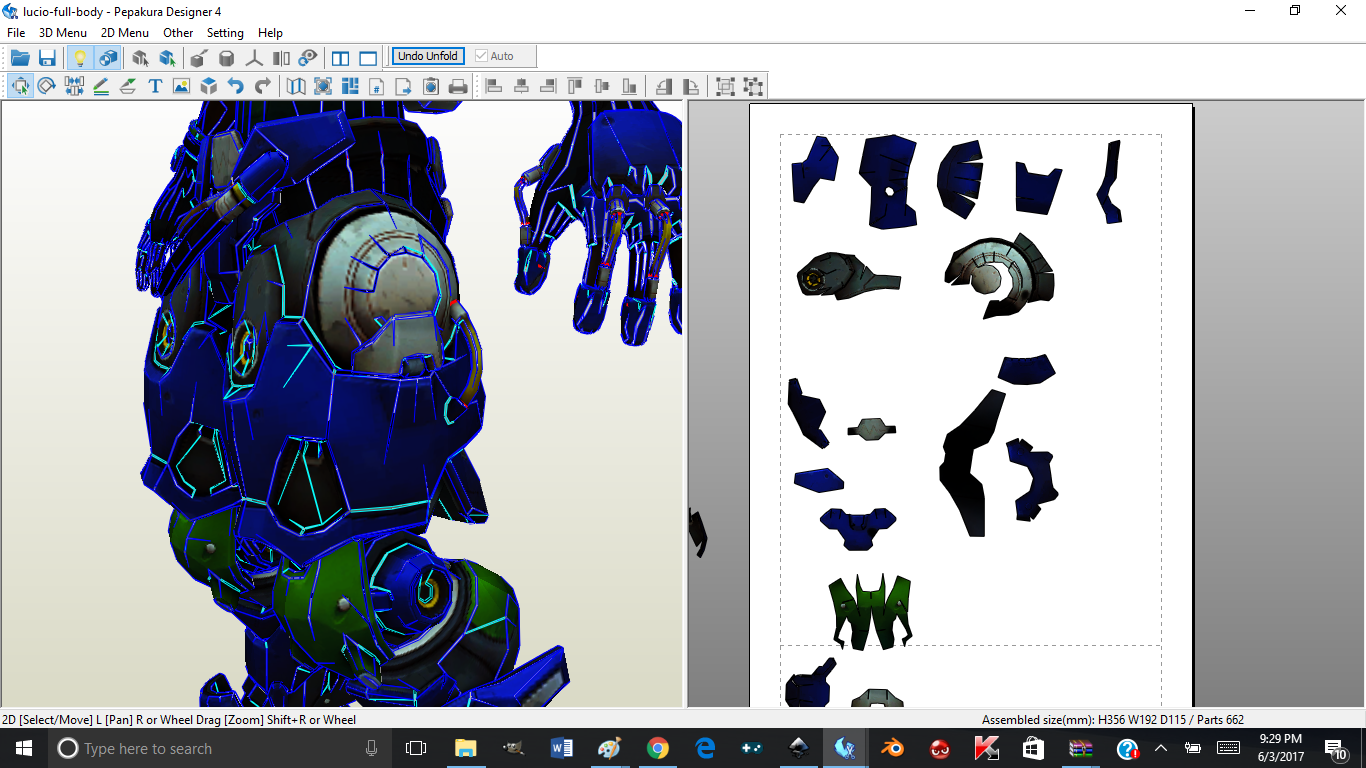Open Google Chrome from the taskbar
Screen dimensions: 1366x768
(x=657, y=748)
